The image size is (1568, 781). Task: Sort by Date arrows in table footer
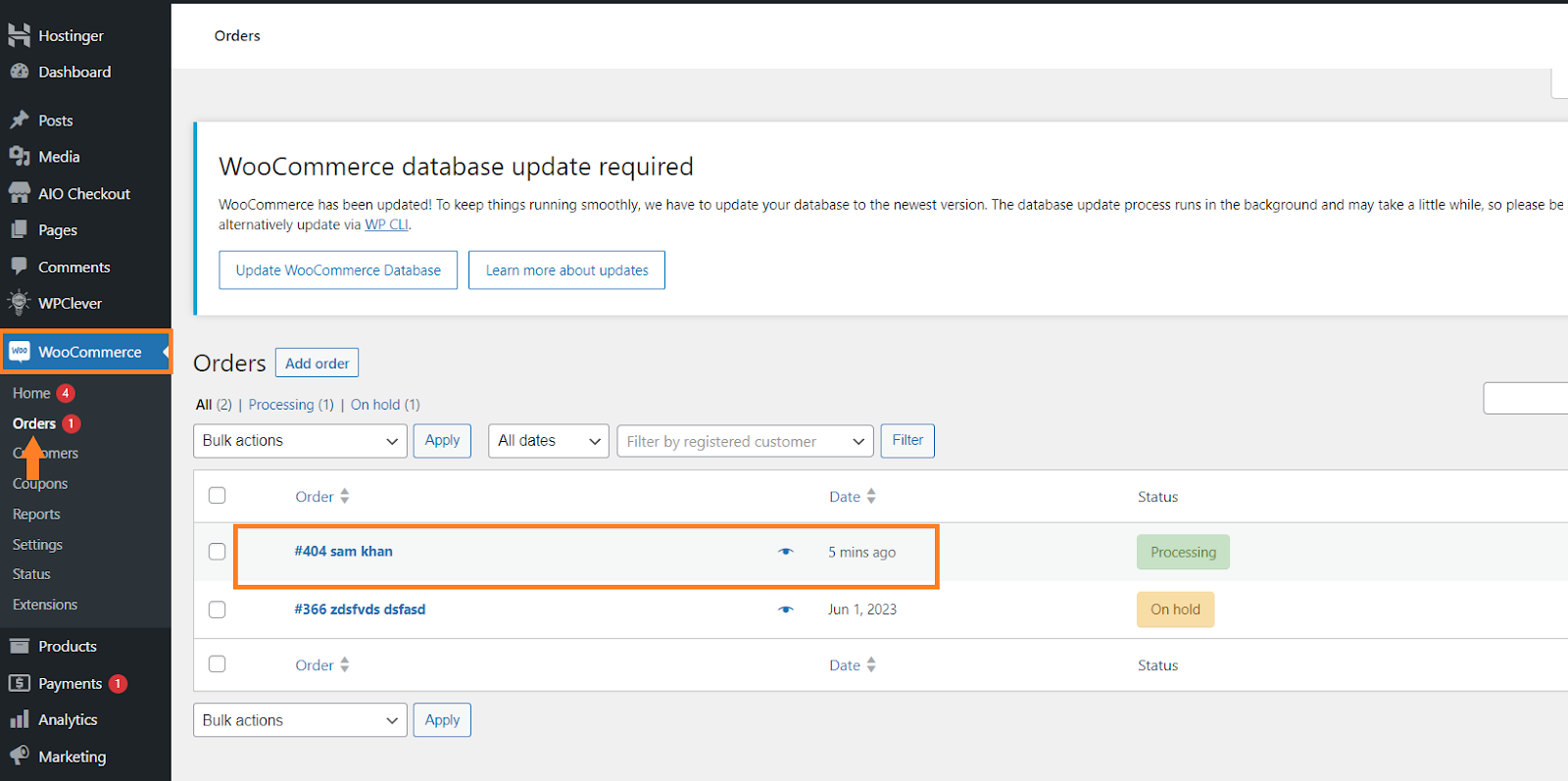pyautogui.click(x=871, y=665)
